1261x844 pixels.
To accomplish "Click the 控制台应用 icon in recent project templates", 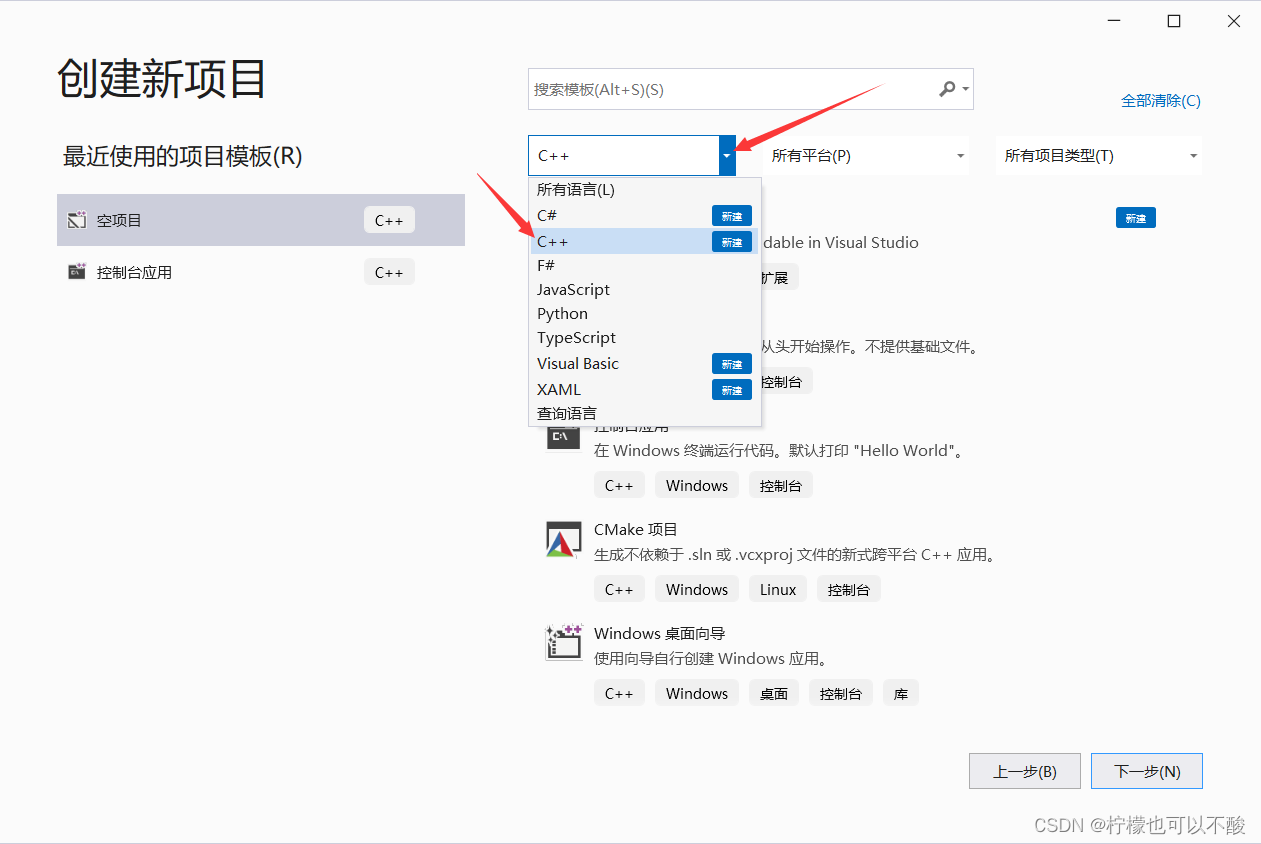I will (x=77, y=271).
